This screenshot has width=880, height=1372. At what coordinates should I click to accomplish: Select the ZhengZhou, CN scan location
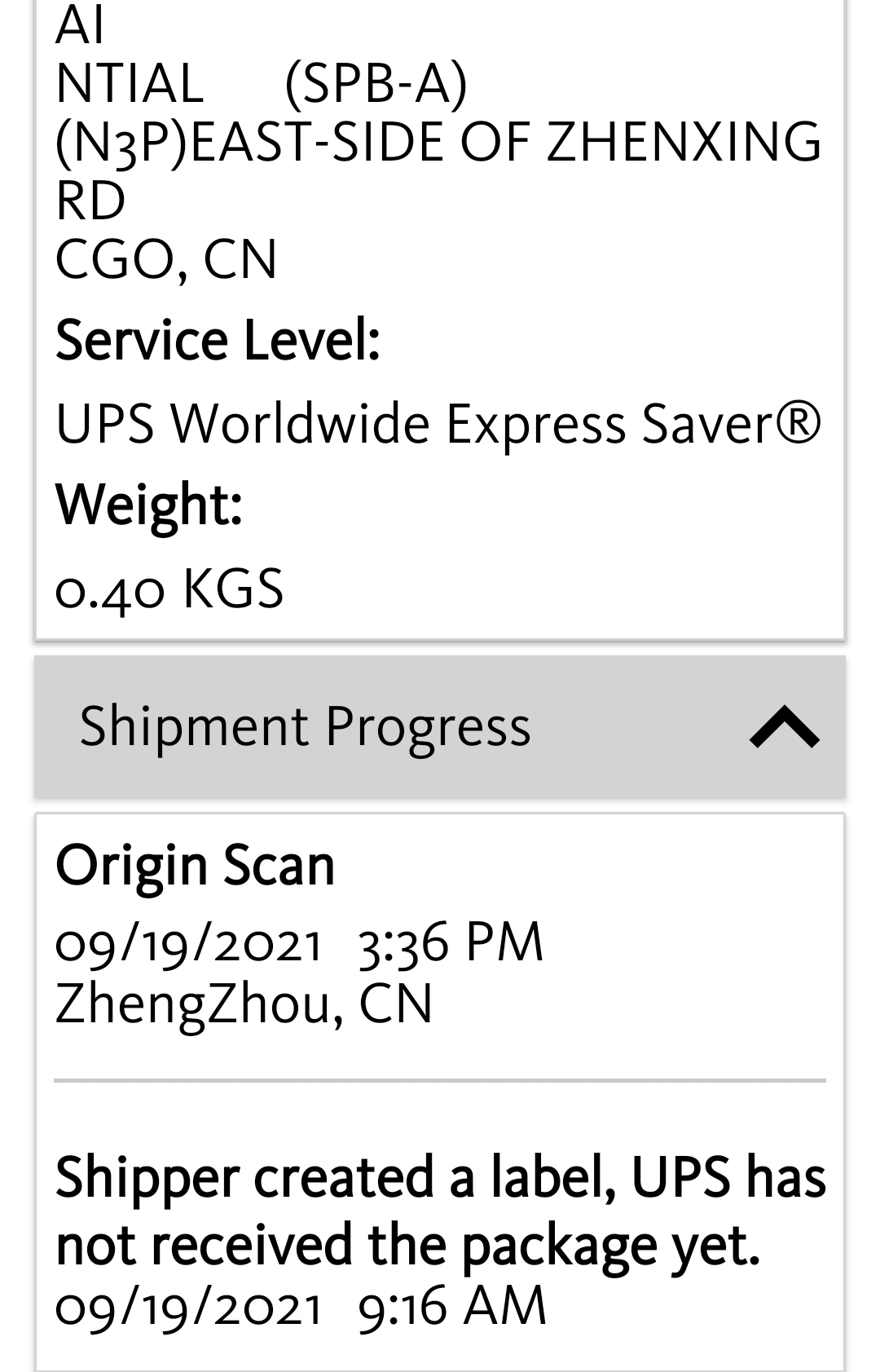pos(244,1004)
